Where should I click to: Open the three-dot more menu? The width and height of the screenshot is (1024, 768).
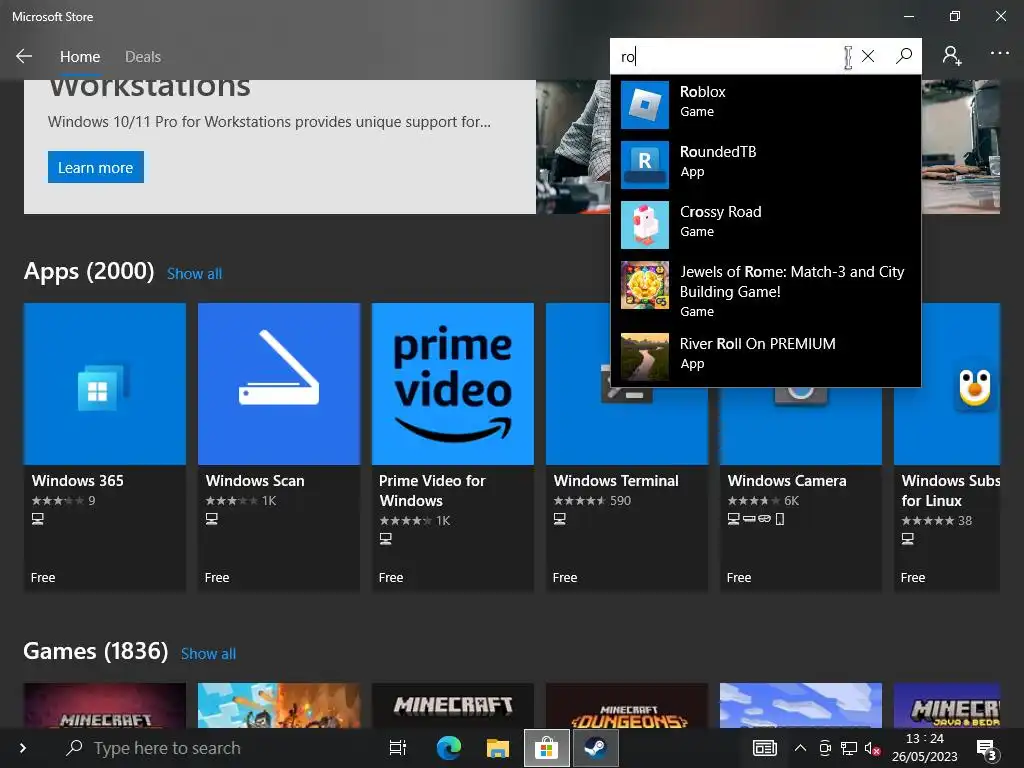999,53
